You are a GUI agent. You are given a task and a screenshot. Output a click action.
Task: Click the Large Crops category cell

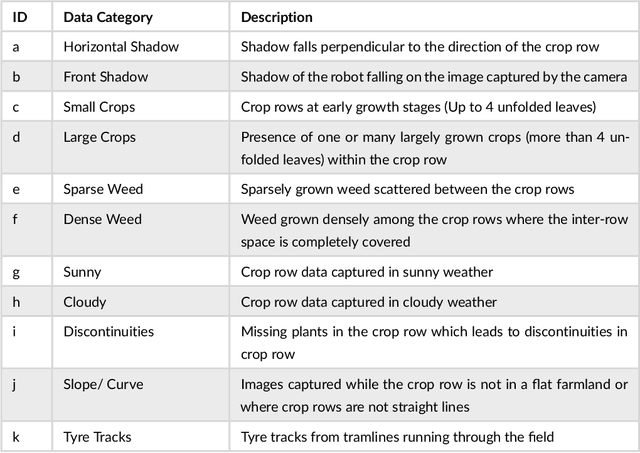(x=99, y=136)
